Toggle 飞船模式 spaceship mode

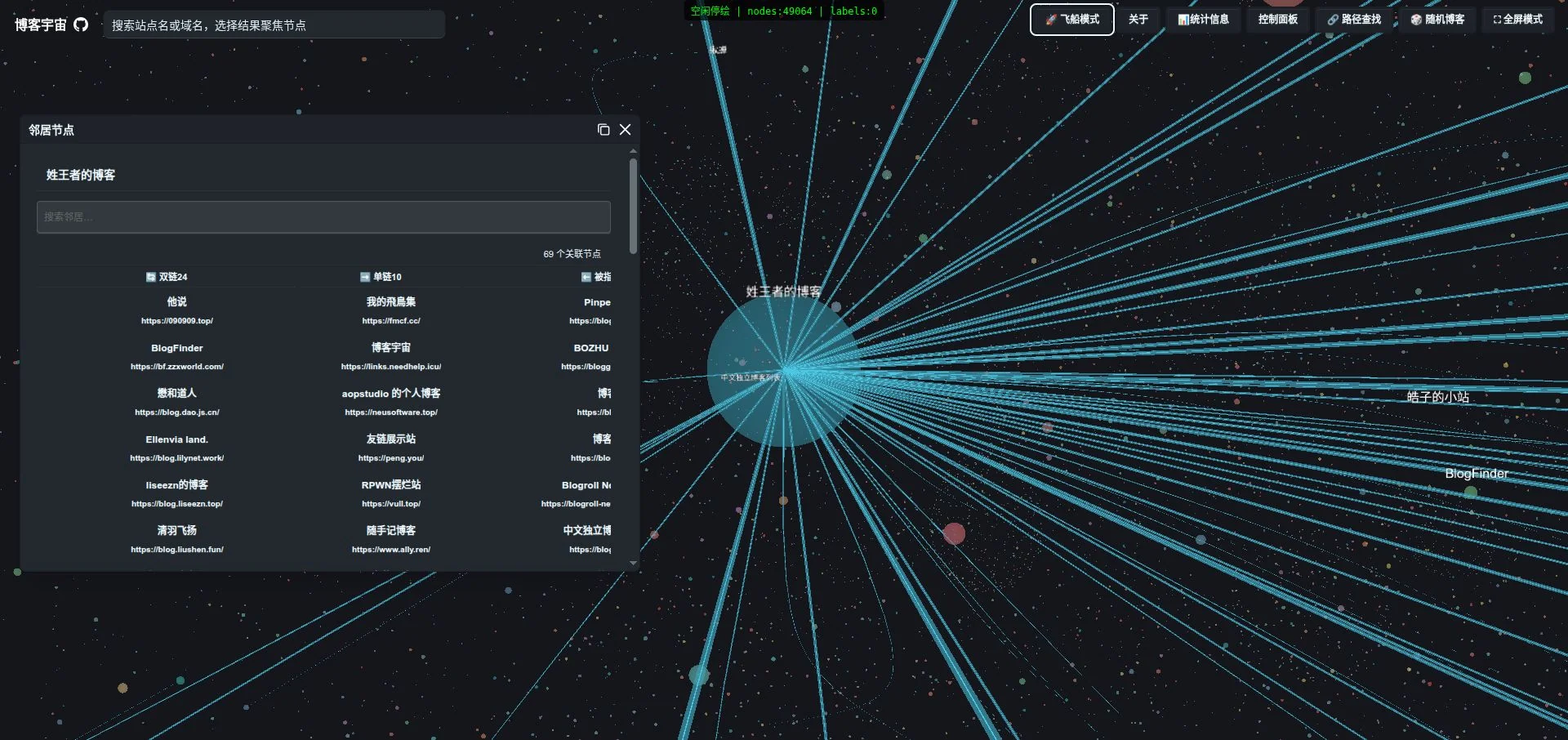[1071, 20]
